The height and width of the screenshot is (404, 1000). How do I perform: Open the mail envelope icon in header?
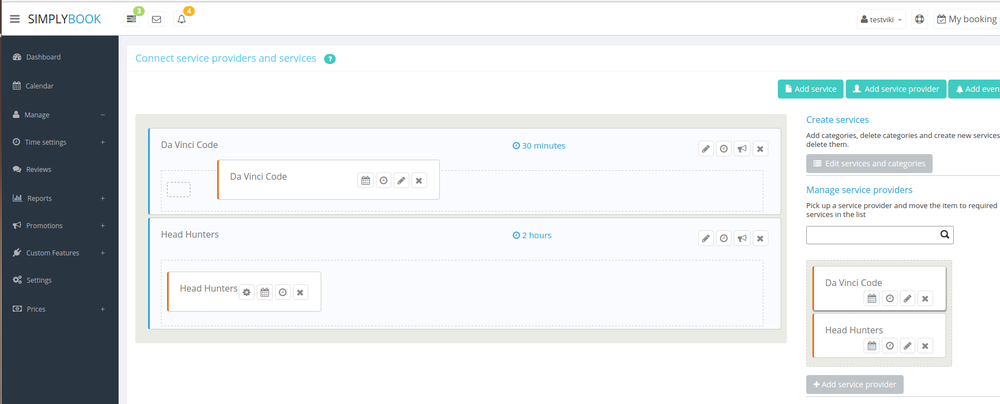tap(156, 19)
